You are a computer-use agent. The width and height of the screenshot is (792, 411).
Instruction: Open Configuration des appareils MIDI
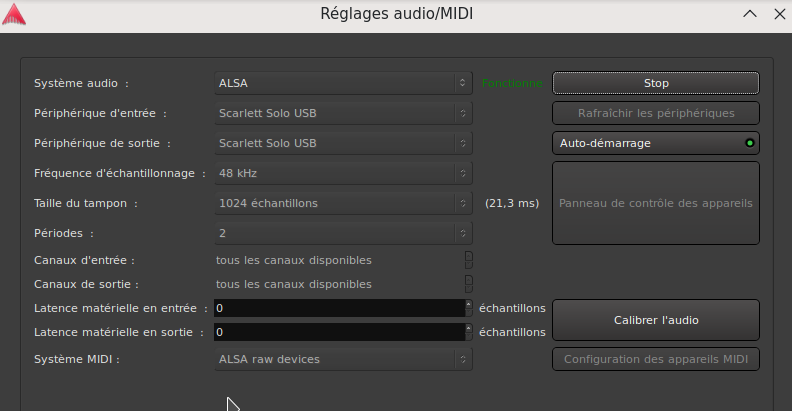point(656,359)
